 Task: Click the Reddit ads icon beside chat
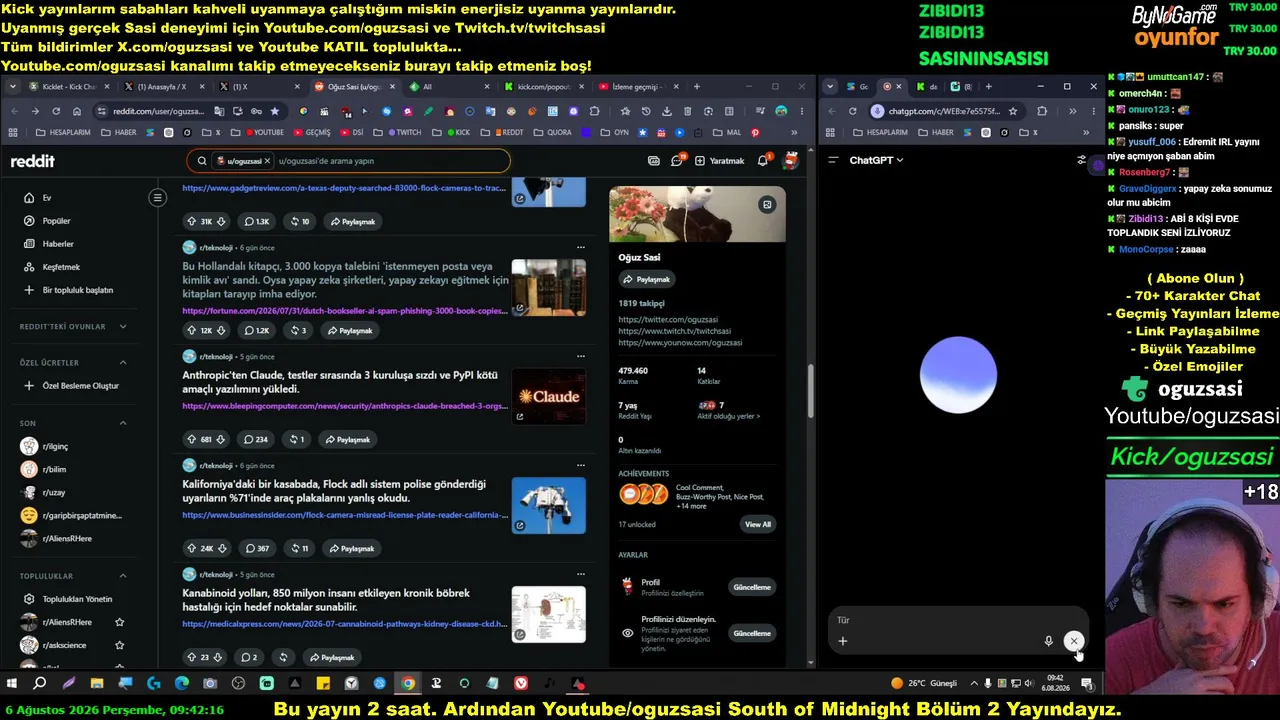point(654,161)
